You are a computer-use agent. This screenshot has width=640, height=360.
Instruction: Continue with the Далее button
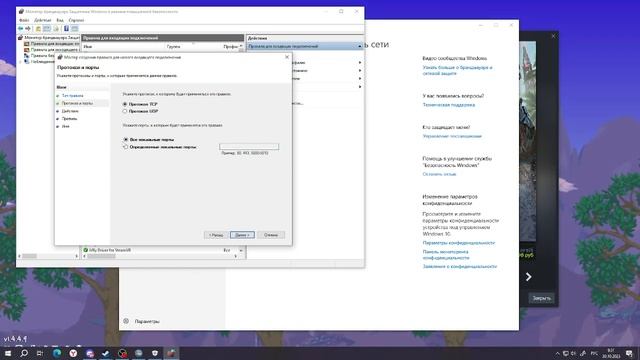[242, 235]
